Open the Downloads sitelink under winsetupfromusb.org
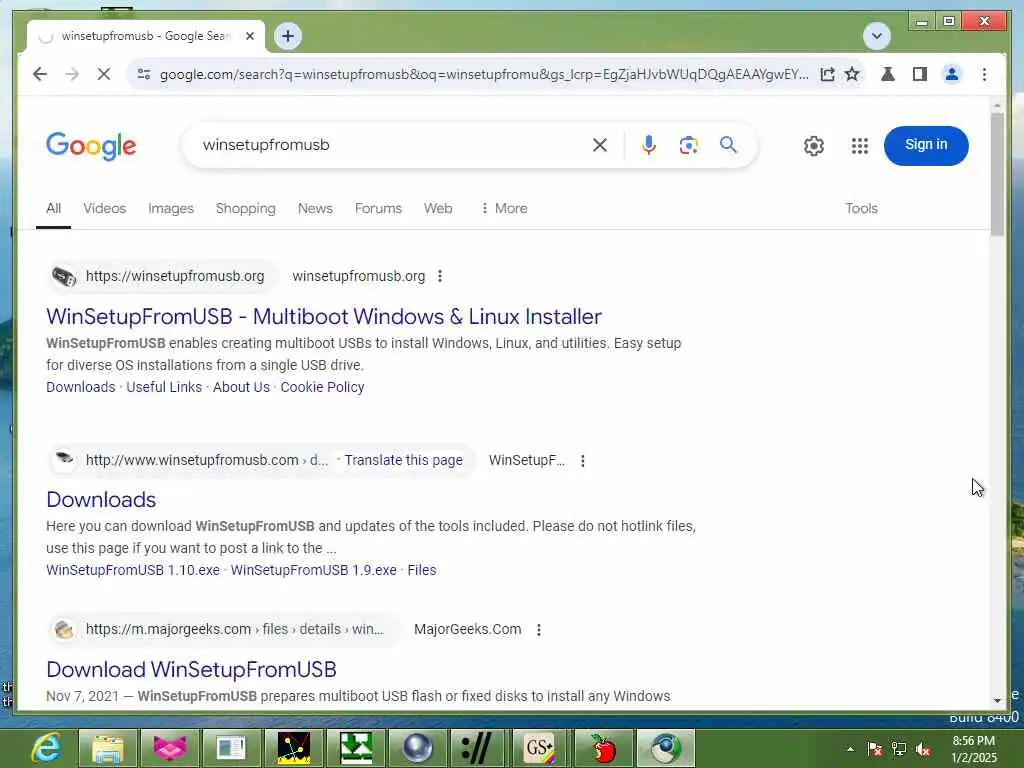The height and width of the screenshot is (768, 1024). pos(80,387)
